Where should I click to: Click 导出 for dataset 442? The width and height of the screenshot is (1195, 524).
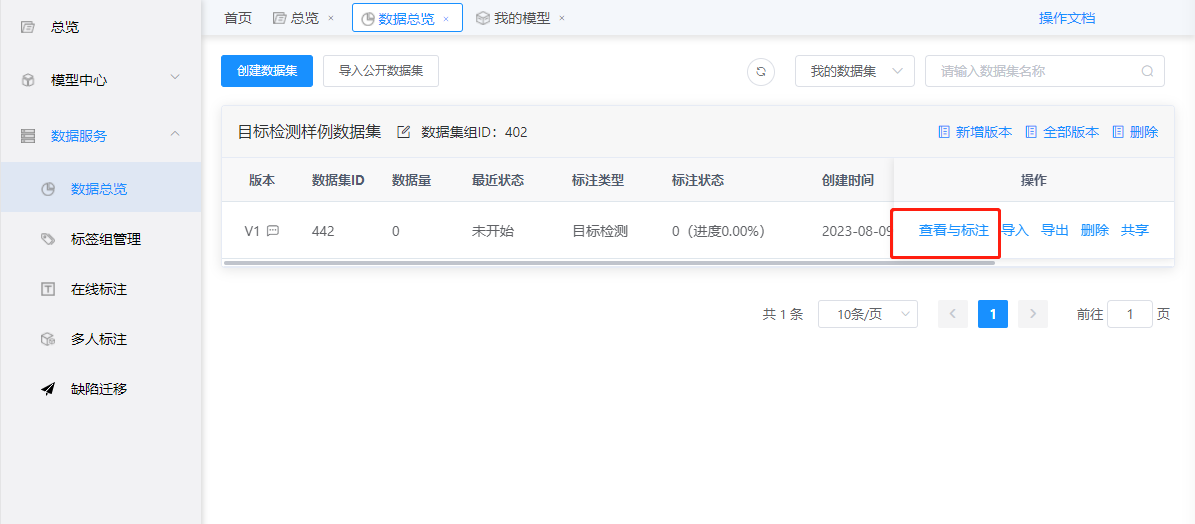[x=1055, y=230]
